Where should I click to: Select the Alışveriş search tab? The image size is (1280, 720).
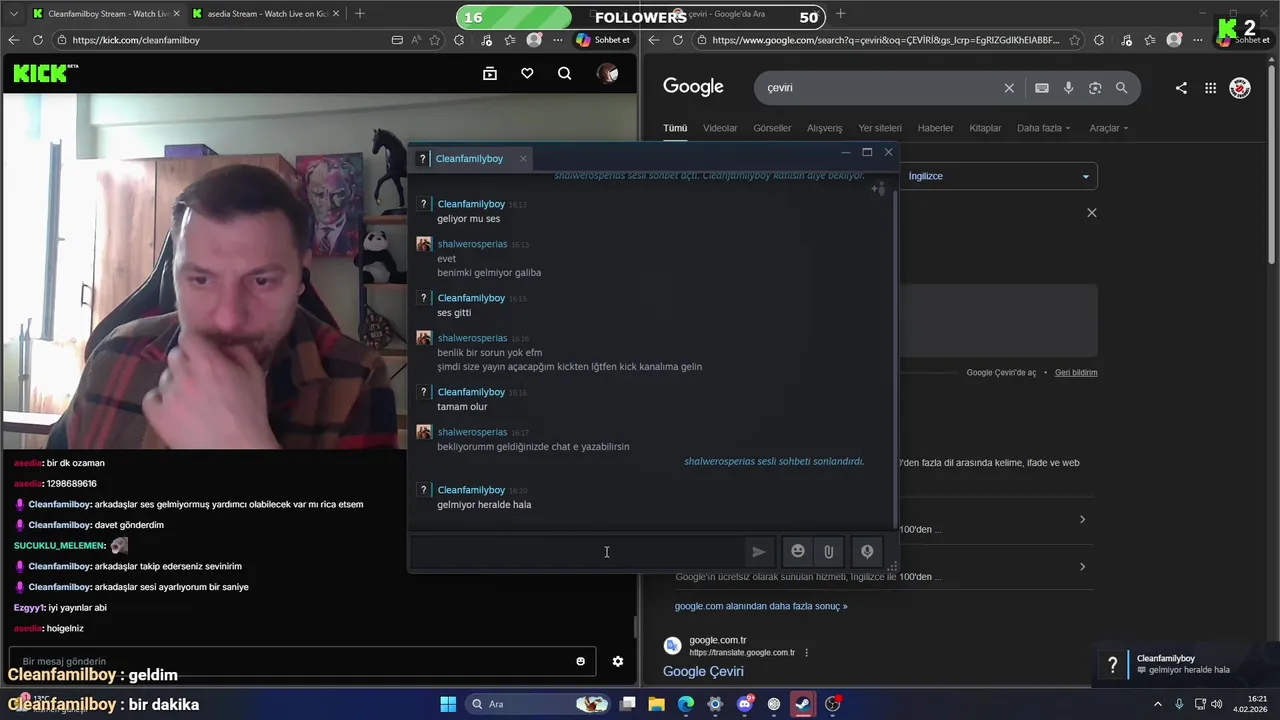(825, 128)
